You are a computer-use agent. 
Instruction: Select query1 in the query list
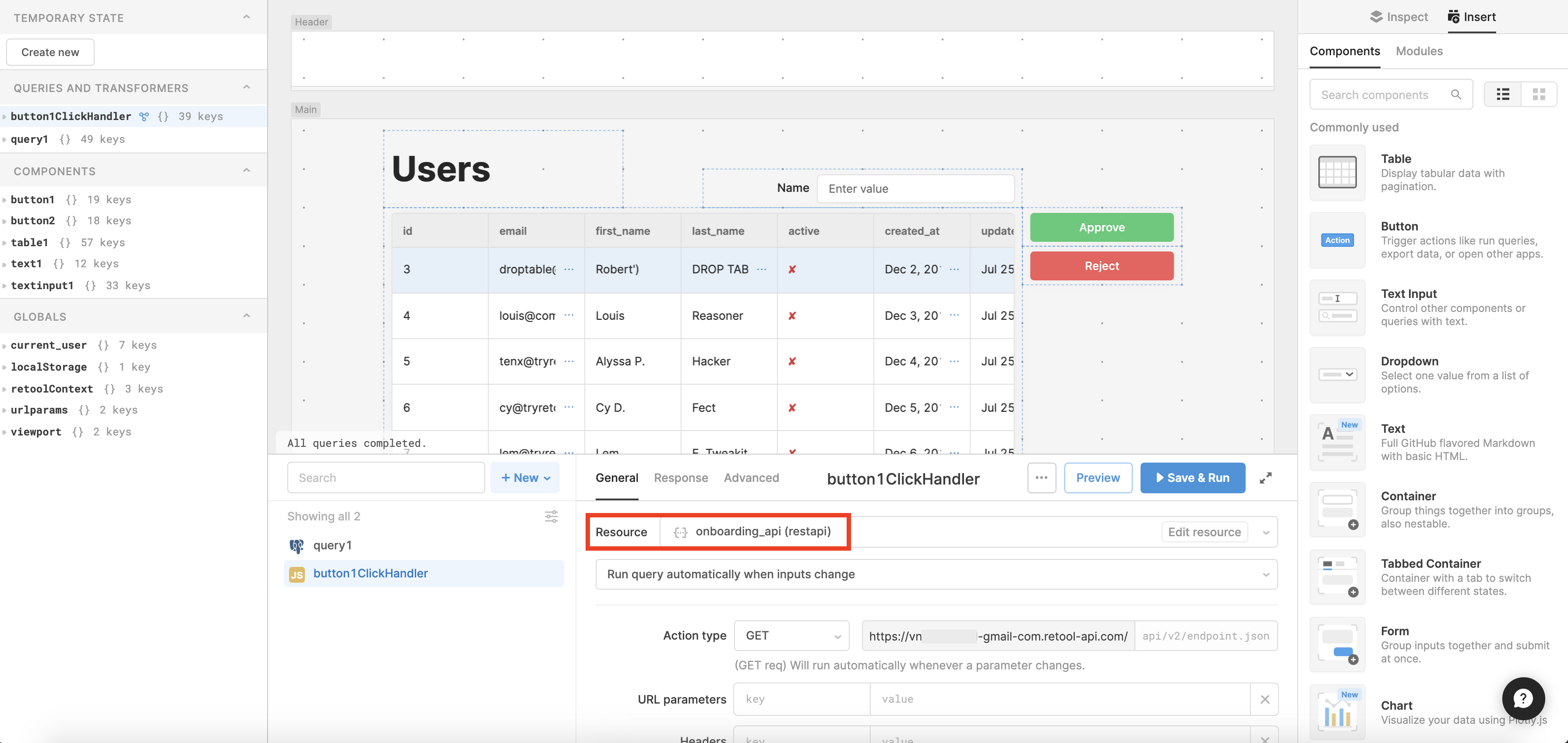pos(424,546)
